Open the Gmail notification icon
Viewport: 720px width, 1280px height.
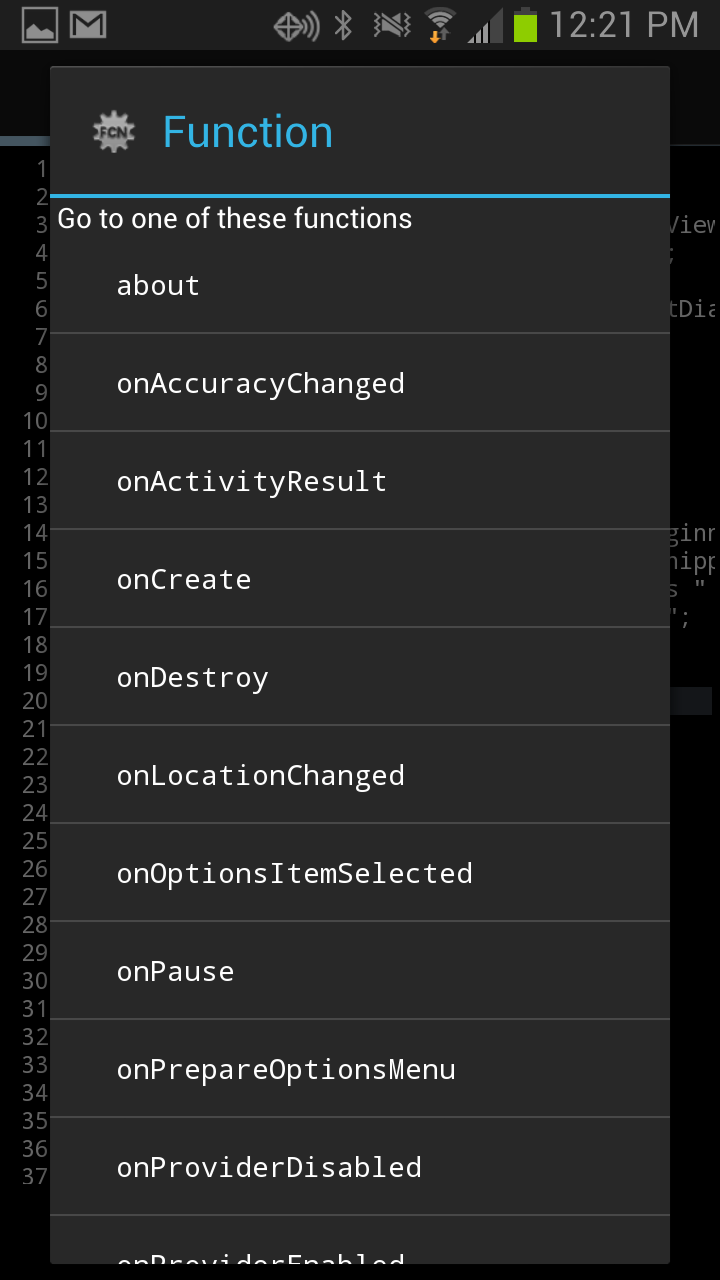[x=88, y=24]
